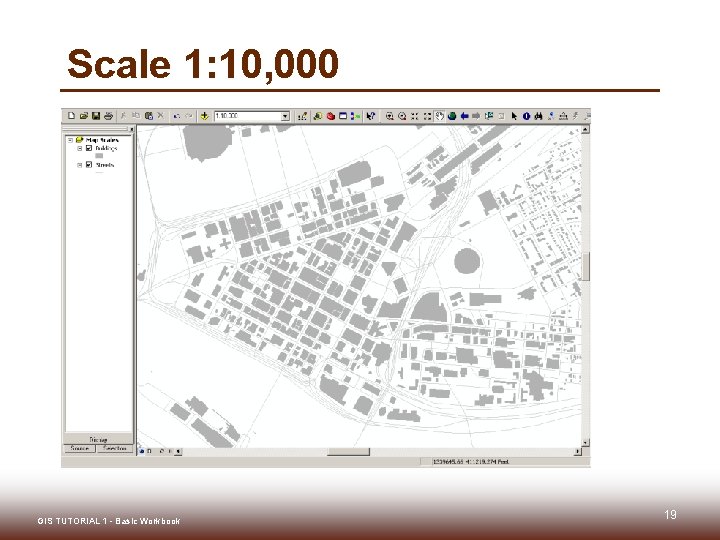
Task: Open the Editor toolbar icon
Action: pyautogui.click(x=302, y=116)
